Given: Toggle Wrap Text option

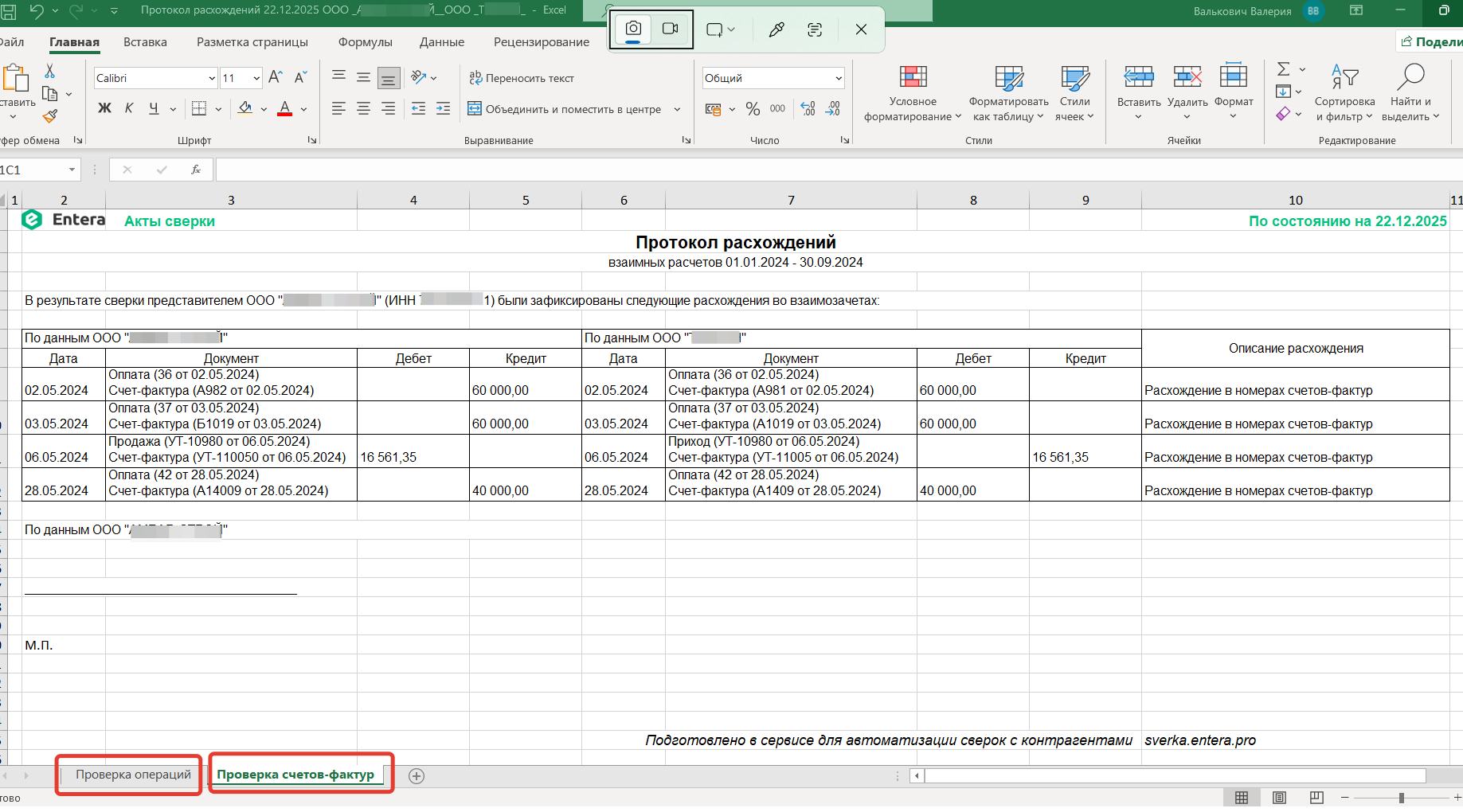Looking at the screenshot, I should coord(522,78).
